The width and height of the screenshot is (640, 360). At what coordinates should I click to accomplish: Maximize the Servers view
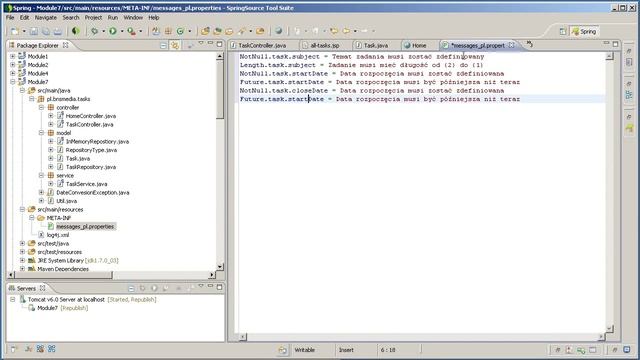[220, 287]
